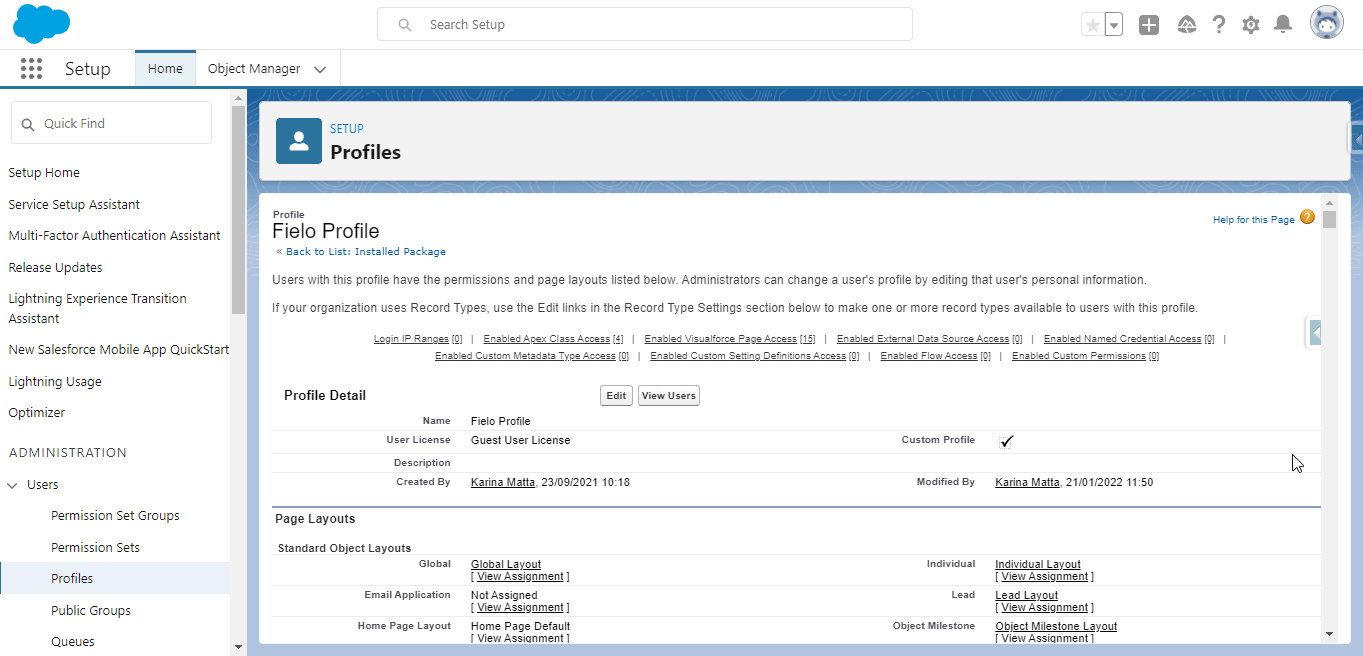Viewport: 1363px width, 656px height.
Task: Click inside the Search Setup field
Action: tap(645, 24)
